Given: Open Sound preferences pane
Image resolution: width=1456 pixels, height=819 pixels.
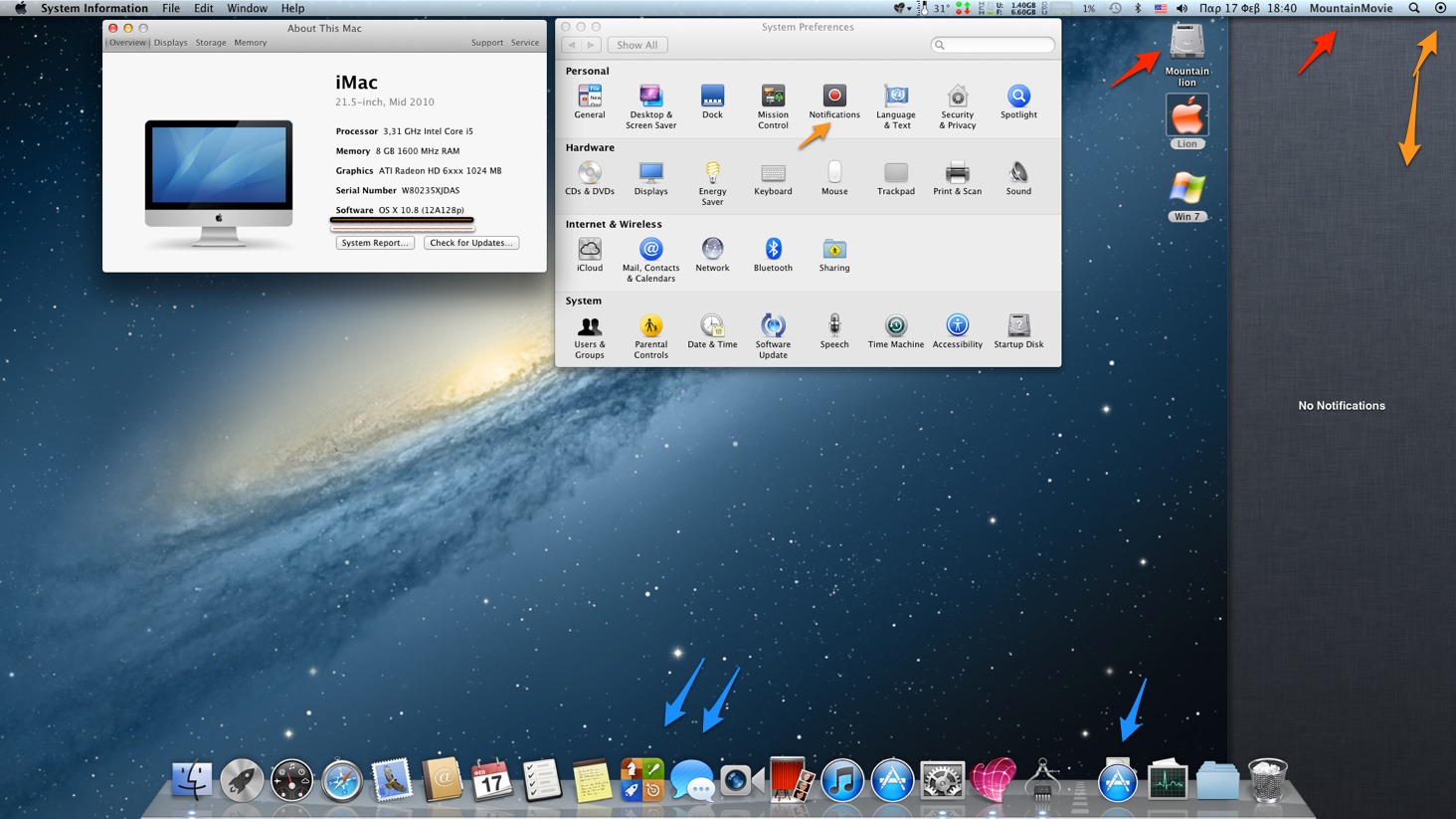Looking at the screenshot, I should pos(1018,178).
